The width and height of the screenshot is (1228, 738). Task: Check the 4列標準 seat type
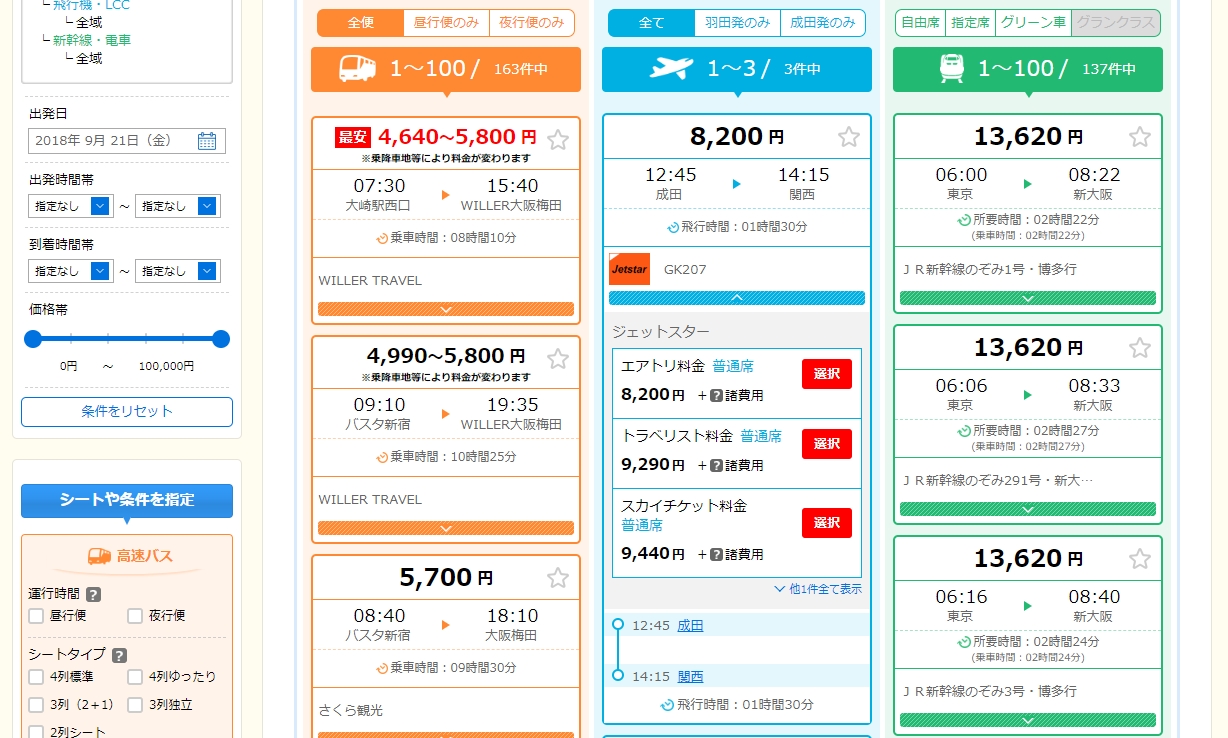click(x=37, y=677)
